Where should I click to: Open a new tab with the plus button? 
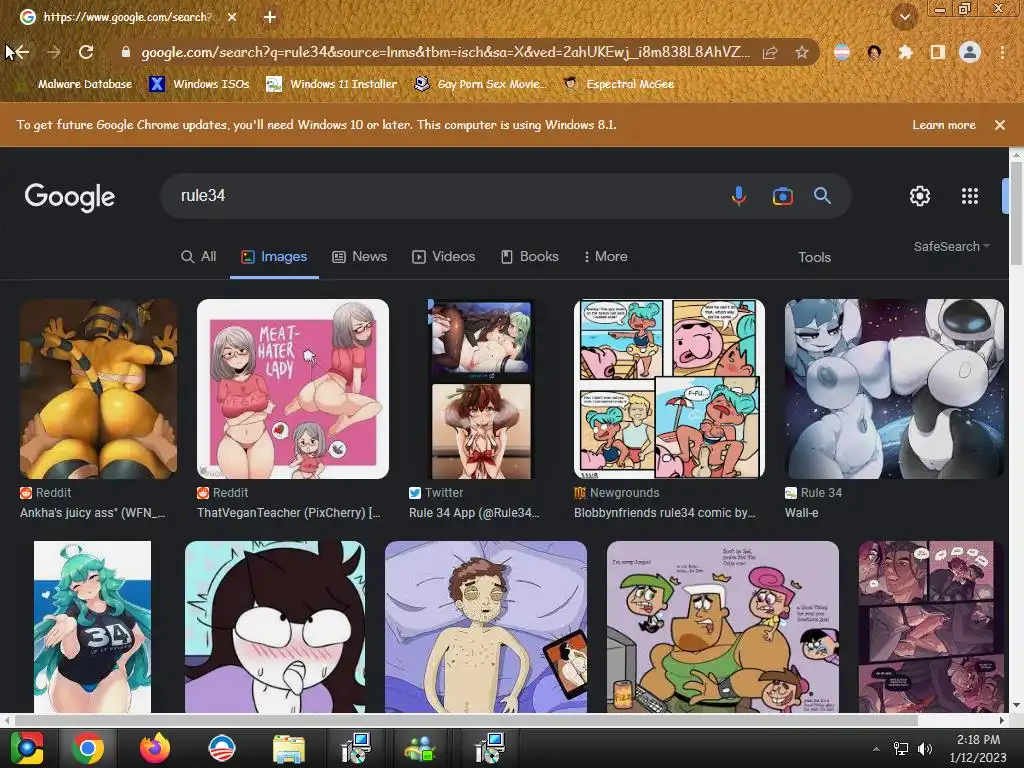tap(270, 17)
